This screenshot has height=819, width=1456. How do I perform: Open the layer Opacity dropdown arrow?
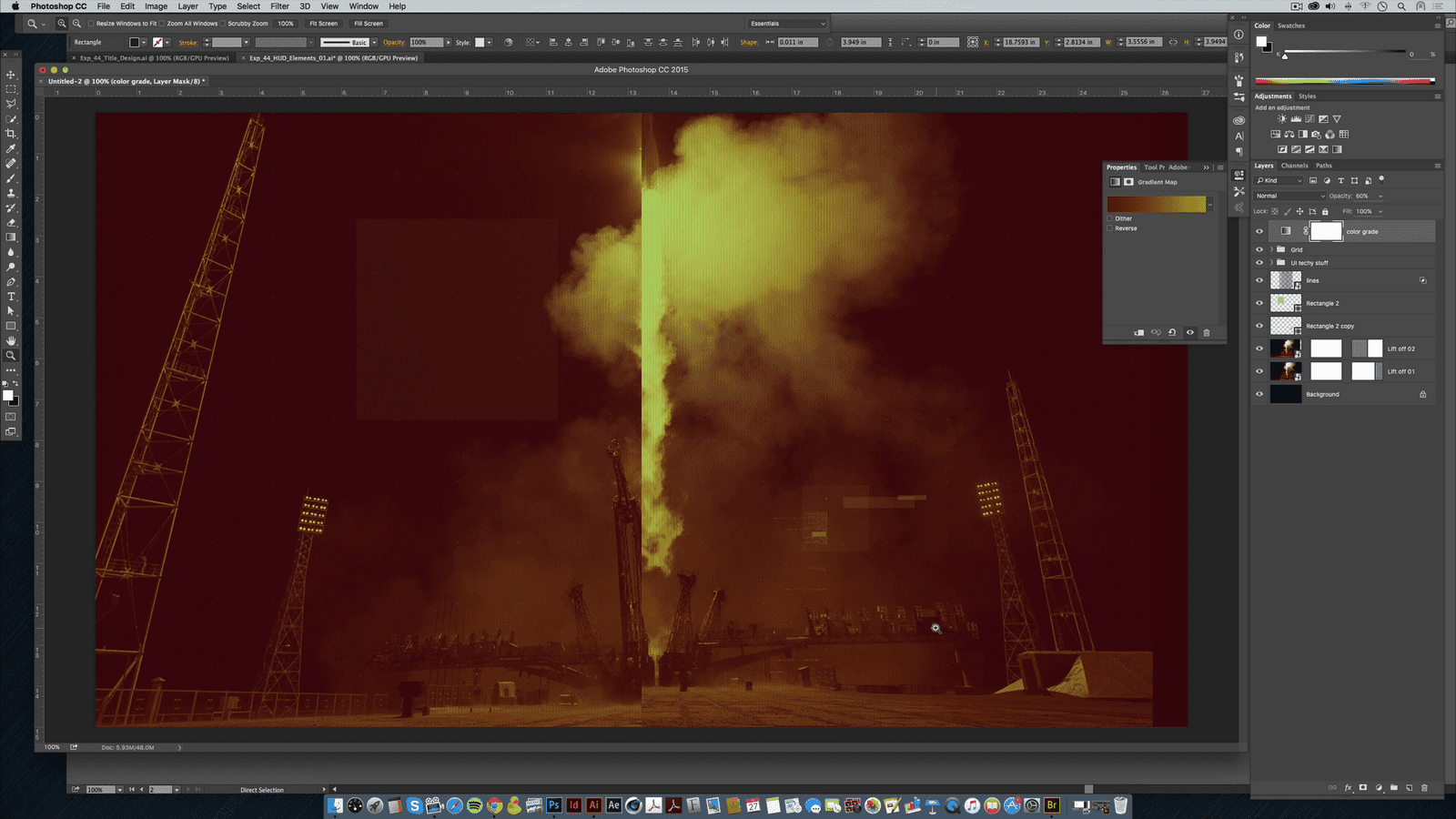click(1380, 196)
